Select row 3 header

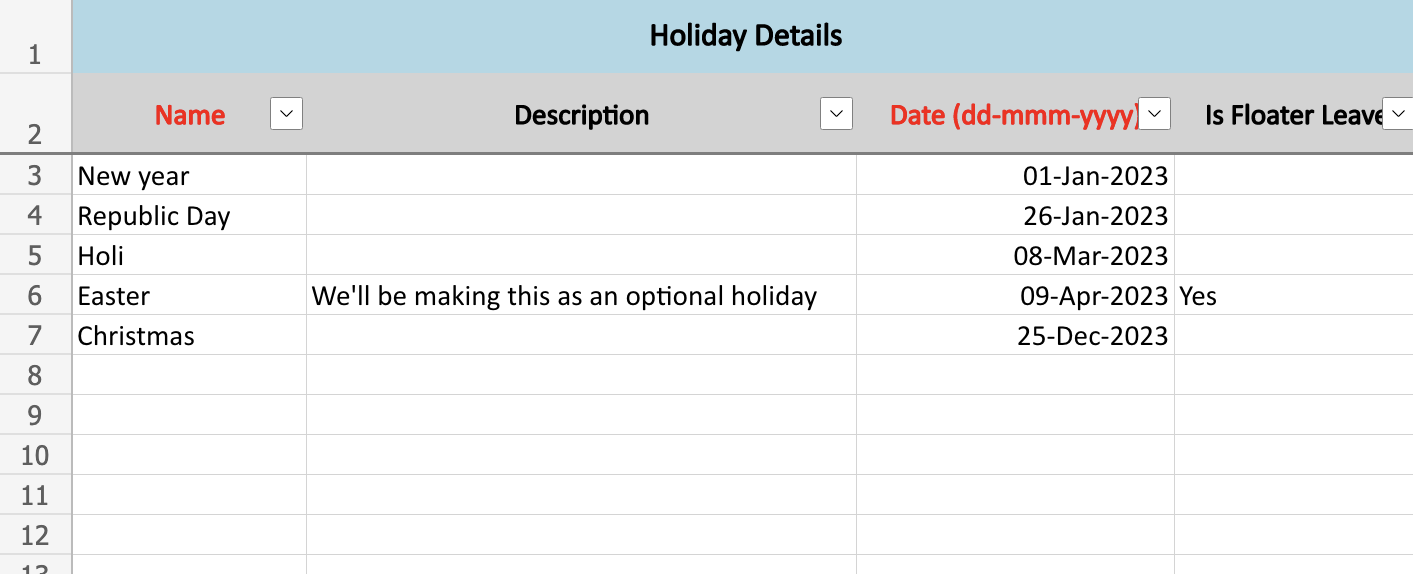tap(35, 176)
